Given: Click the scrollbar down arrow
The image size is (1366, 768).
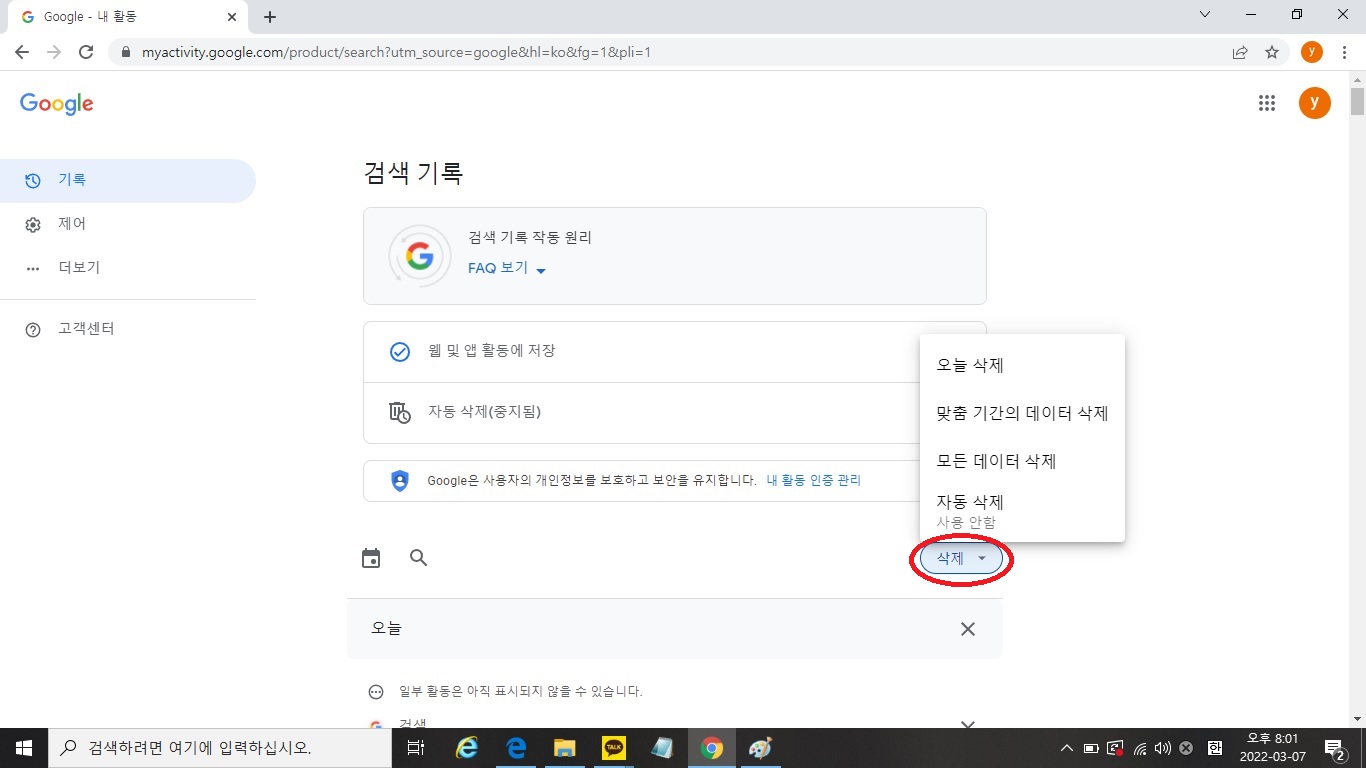Looking at the screenshot, I should (x=1357, y=719).
